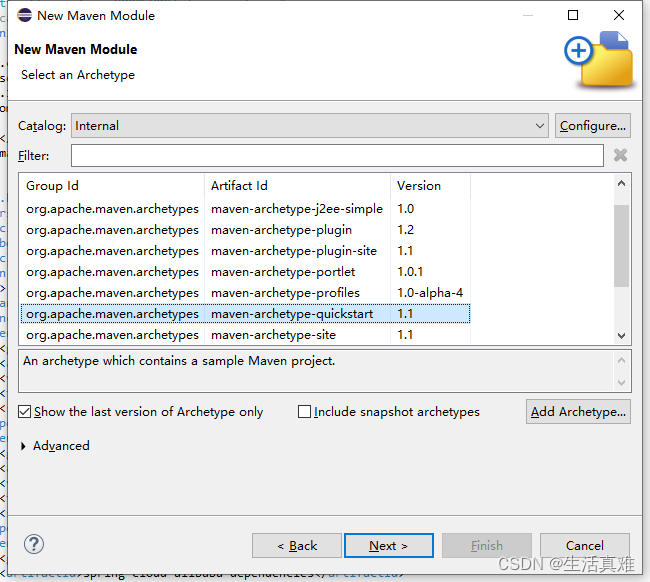This screenshot has height=582, width=650.
Task: Click the help question mark icon
Action: (34, 544)
